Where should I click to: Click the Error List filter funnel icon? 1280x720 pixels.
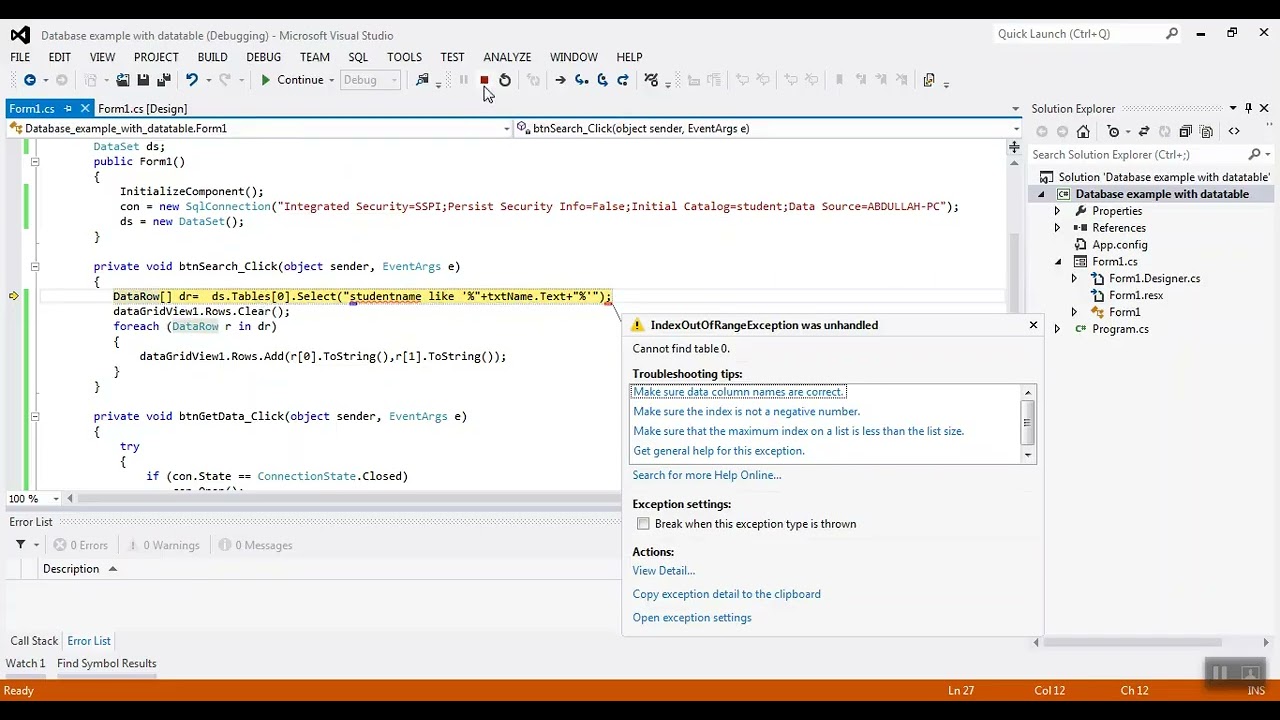20,545
